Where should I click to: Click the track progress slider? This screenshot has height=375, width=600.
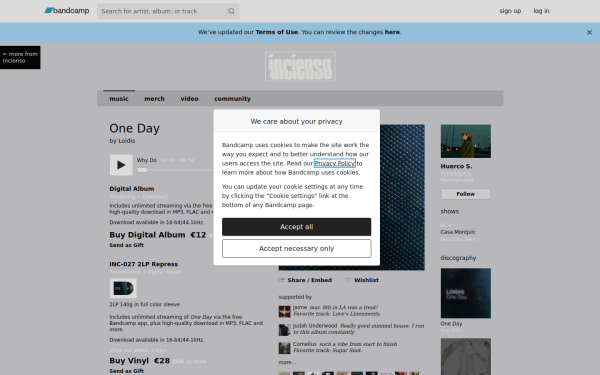click(142, 170)
